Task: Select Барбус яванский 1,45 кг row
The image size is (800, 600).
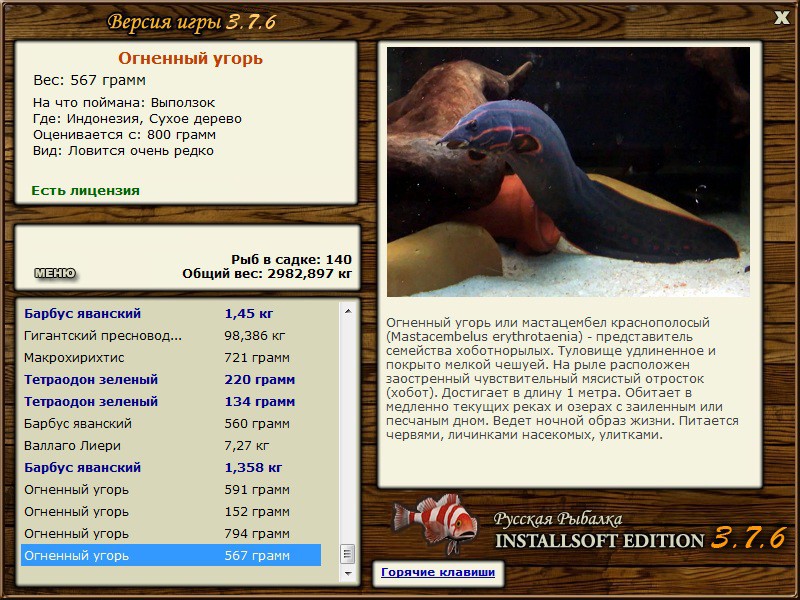Action: pyautogui.click(x=171, y=314)
